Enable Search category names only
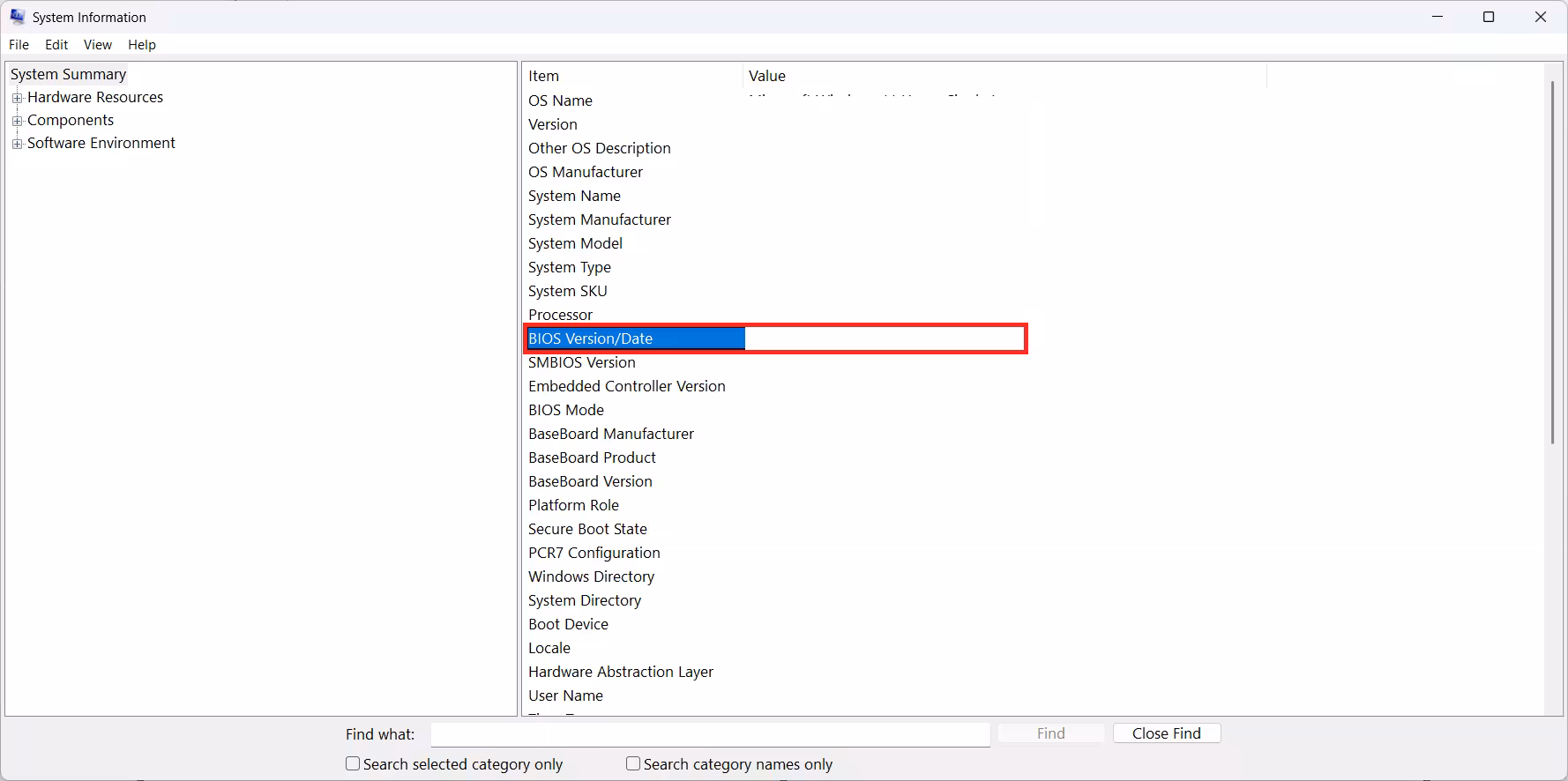The image size is (1568, 781). (x=633, y=764)
